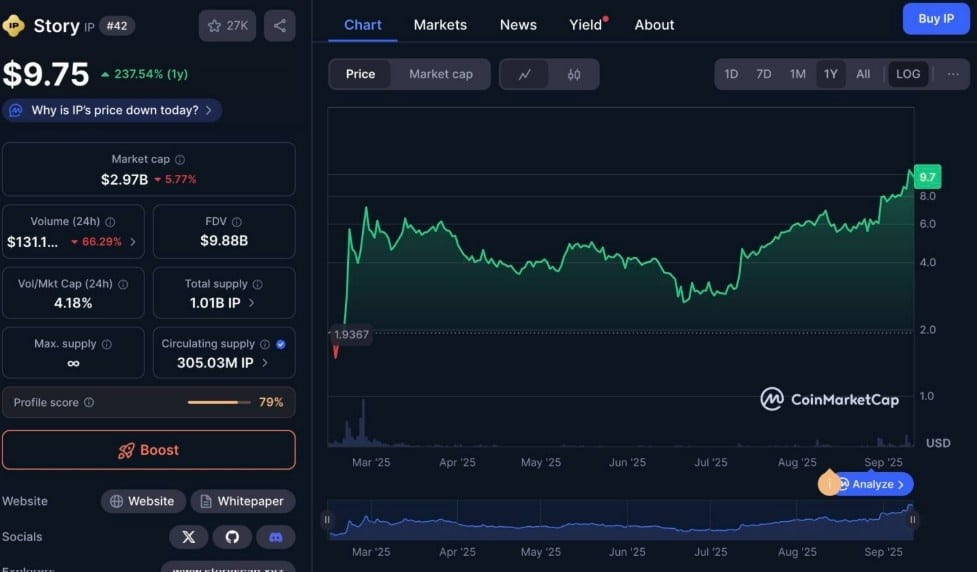This screenshot has width=977, height=572.
Task: Click the mini overview chart navigator
Action: point(620,519)
